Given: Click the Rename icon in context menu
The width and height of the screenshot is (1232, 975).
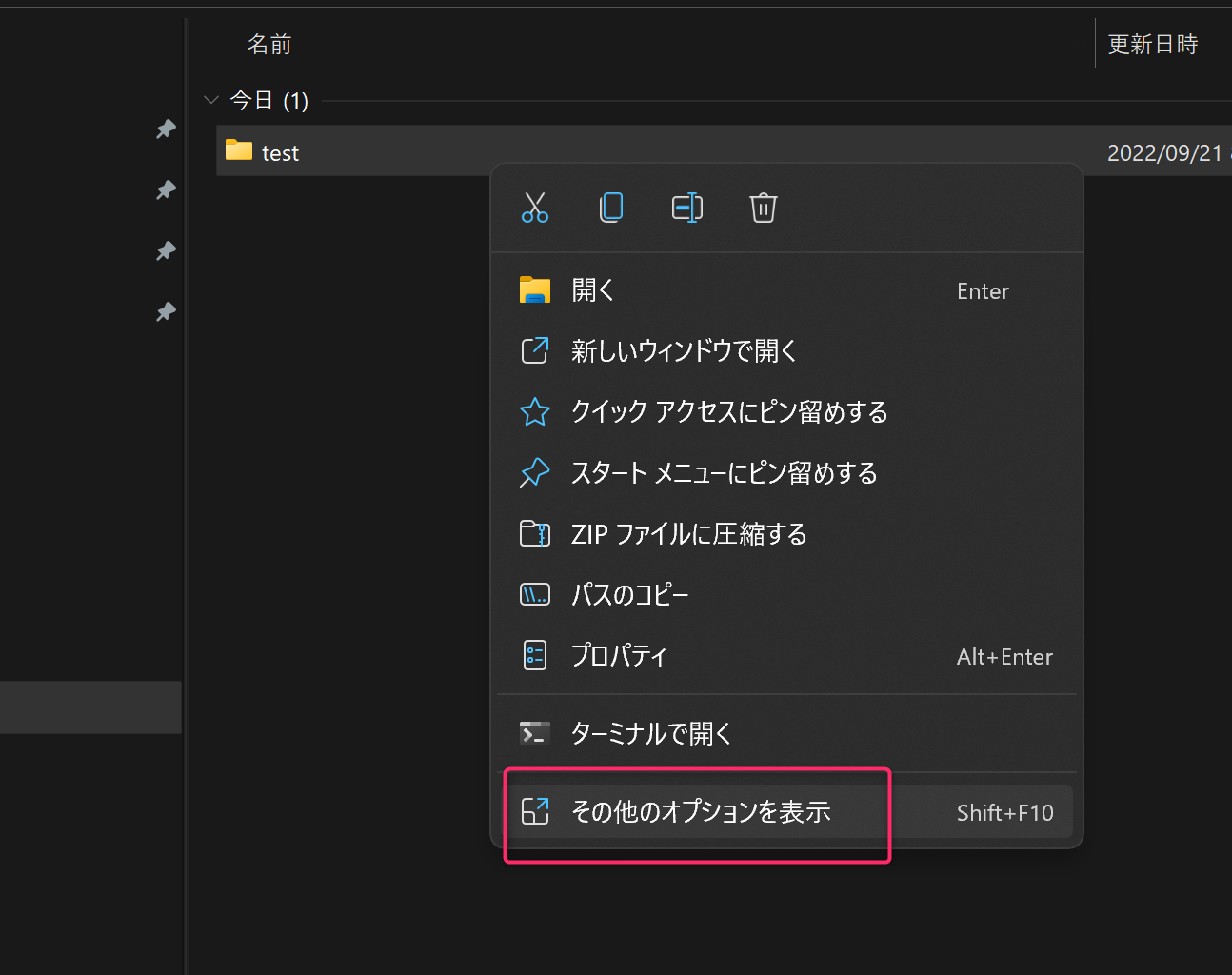Looking at the screenshot, I should (687, 208).
